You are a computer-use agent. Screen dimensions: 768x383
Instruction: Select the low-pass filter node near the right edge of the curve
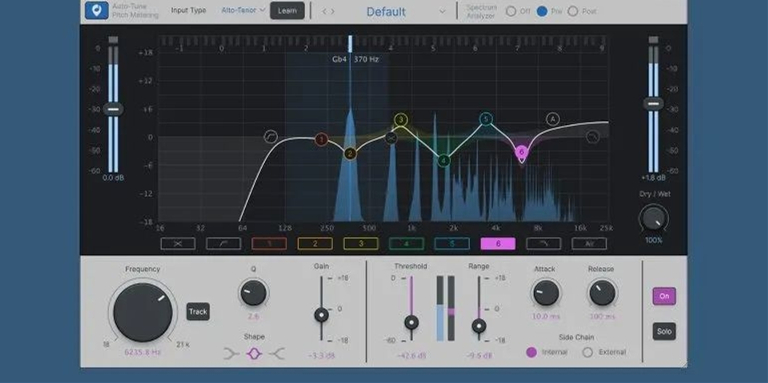pyautogui.click(x=593, y=137)
